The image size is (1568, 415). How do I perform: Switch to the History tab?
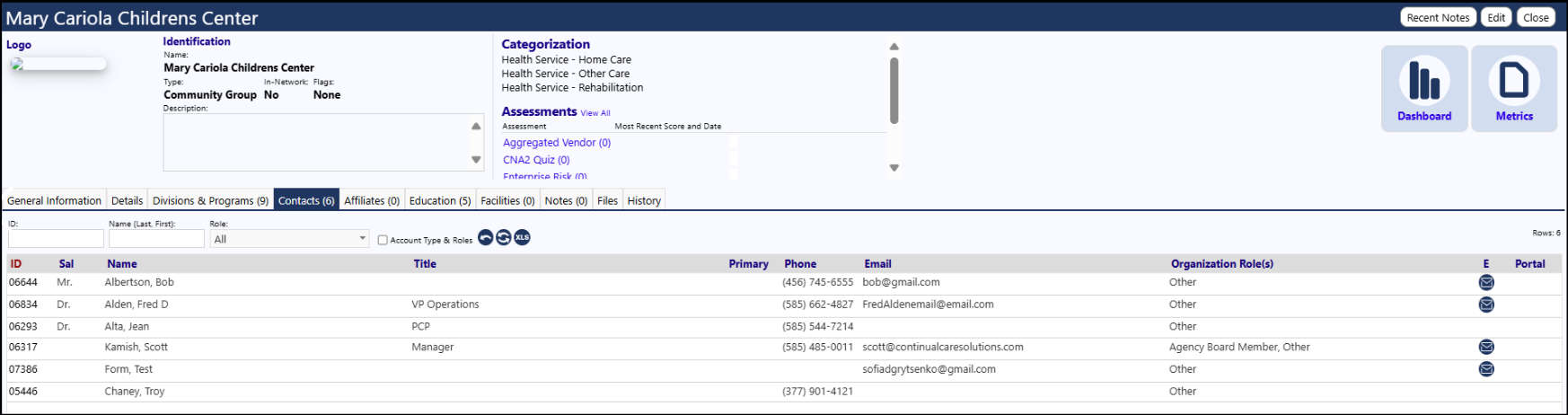click(x=644, y=200)
